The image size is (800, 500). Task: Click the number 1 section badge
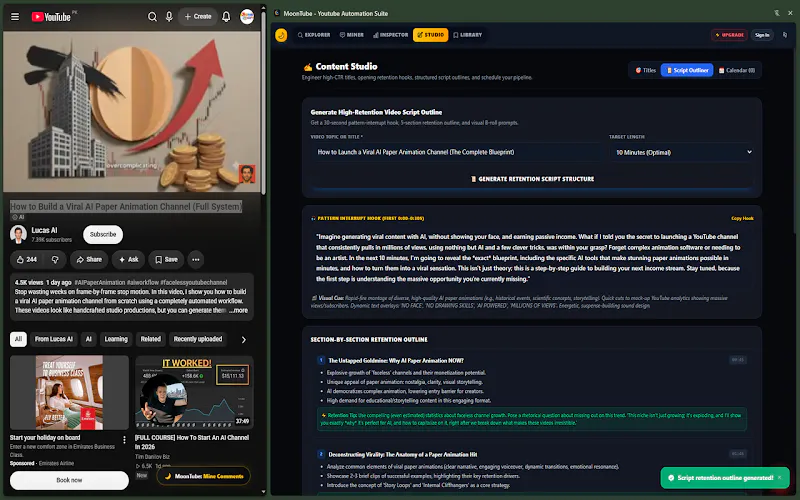tap(321, 360)
